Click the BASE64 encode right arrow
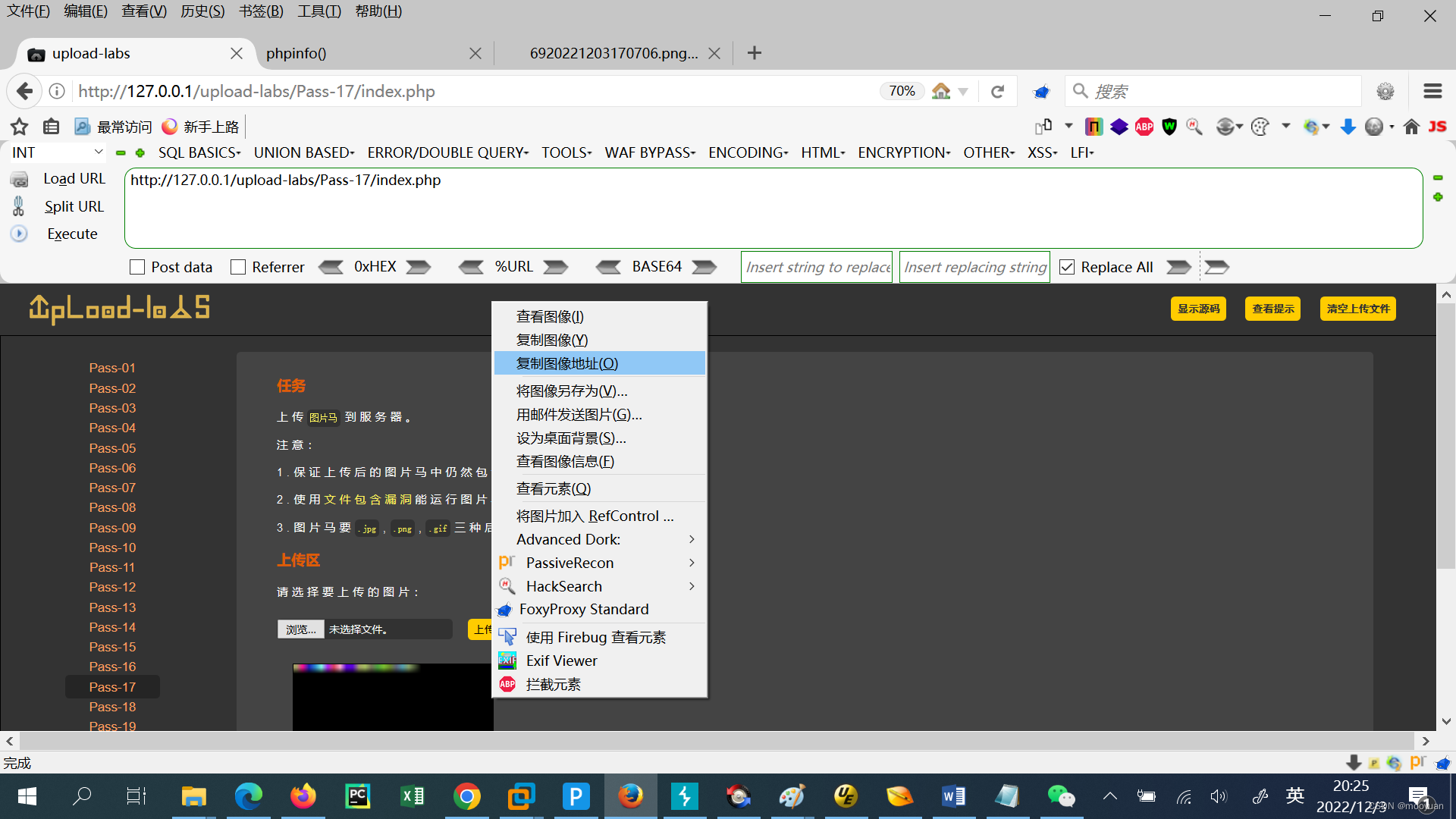This screenshot has height=819, width=1456. click(x=704, y=267)
